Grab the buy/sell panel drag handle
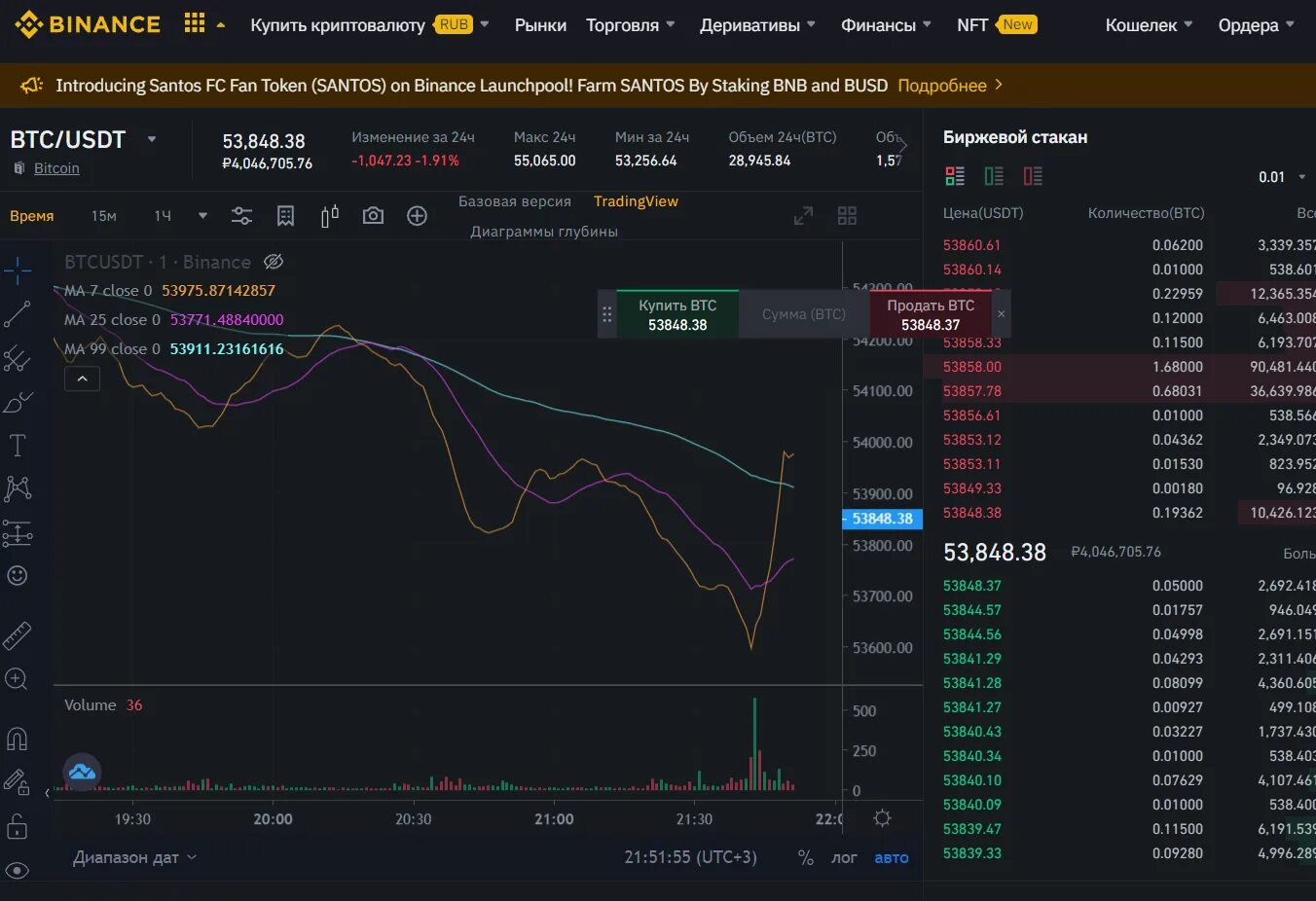Viewport: 1316px width, 901px height. pyautogui.click(x=607, y=314)
